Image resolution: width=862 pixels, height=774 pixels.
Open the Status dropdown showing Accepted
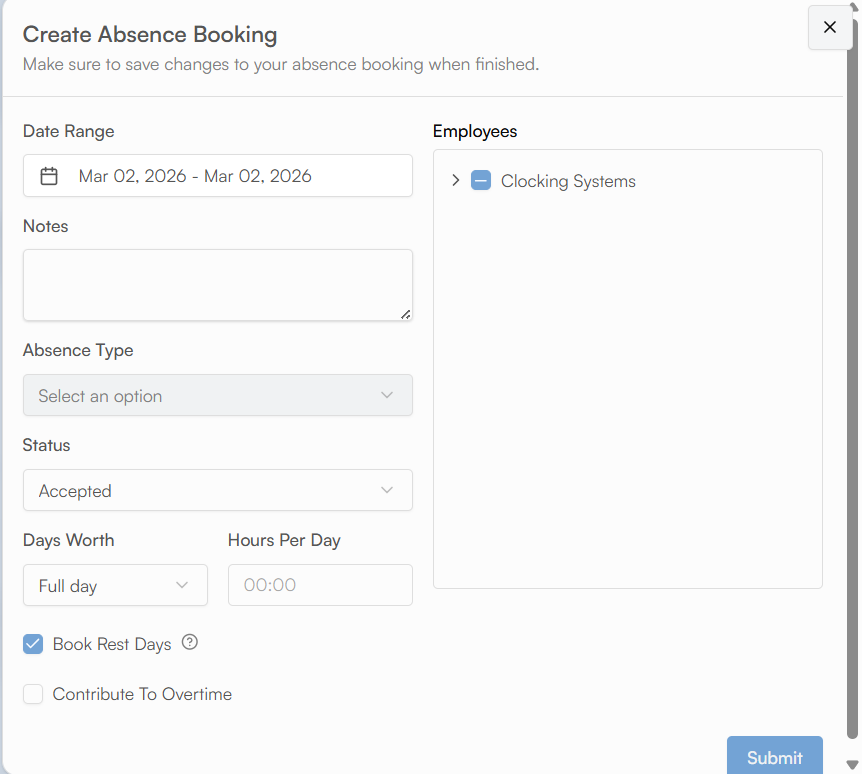(217, 490)
